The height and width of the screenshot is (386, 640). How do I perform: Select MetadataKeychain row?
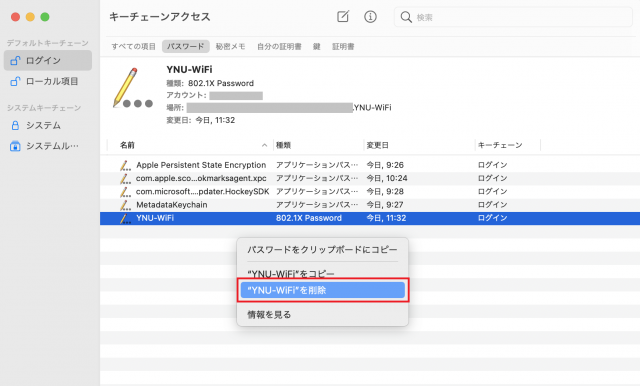pos(370,205)
